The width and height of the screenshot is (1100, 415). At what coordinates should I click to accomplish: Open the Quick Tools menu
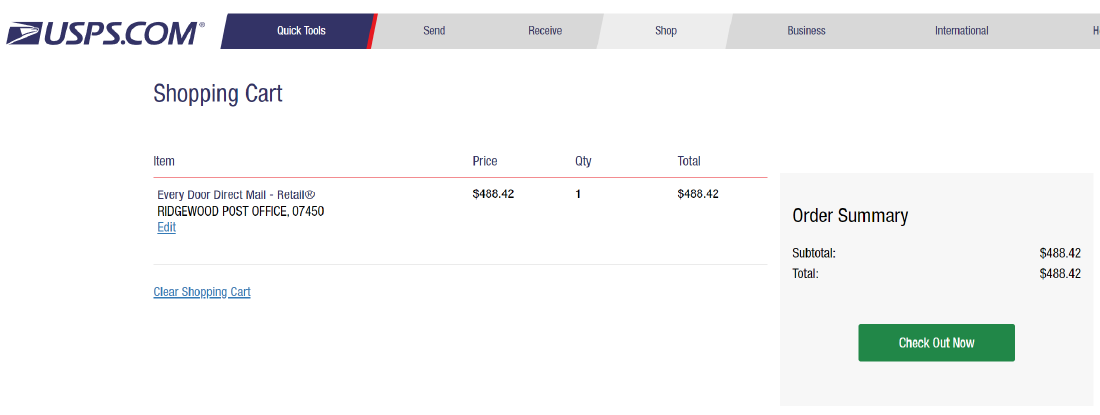[300, 31]
